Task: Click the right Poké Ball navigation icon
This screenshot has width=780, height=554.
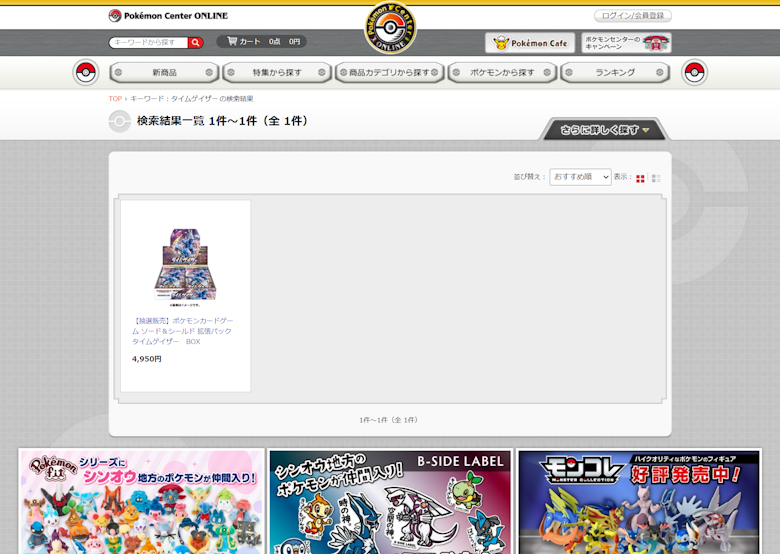Action: 694,72
